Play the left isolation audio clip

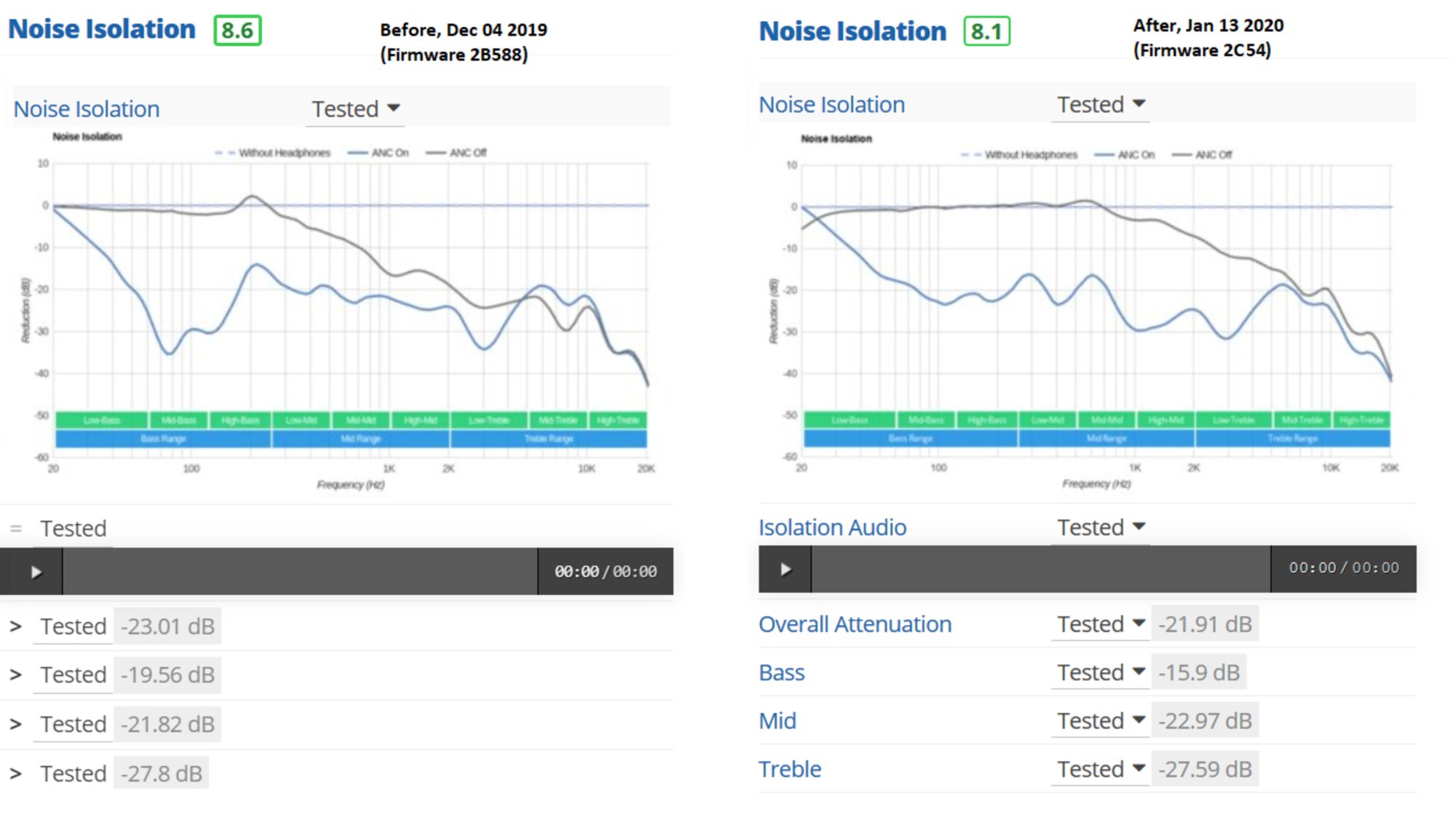36,572
